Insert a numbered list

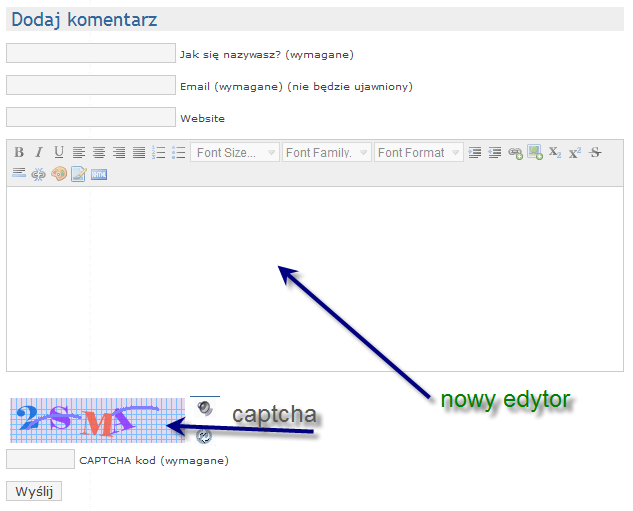(x=159, y=153)
